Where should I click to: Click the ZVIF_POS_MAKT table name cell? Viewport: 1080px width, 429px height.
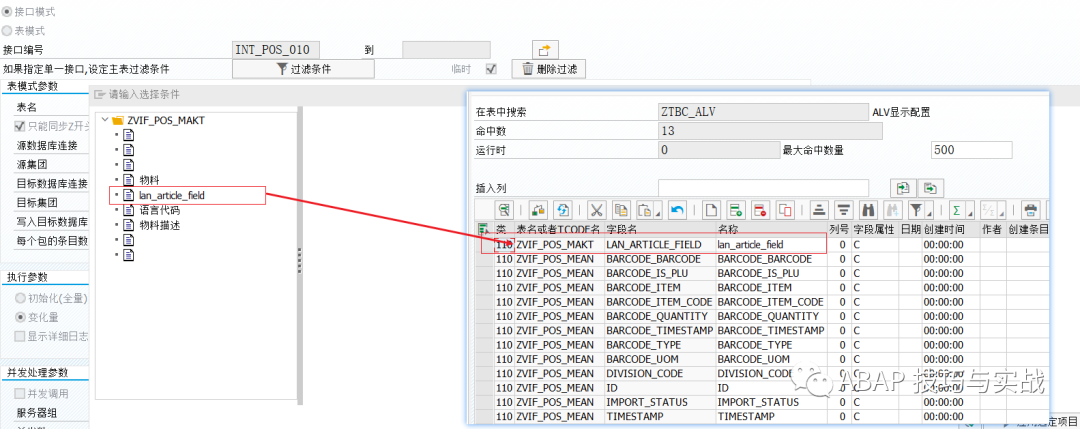pos(559,244)
